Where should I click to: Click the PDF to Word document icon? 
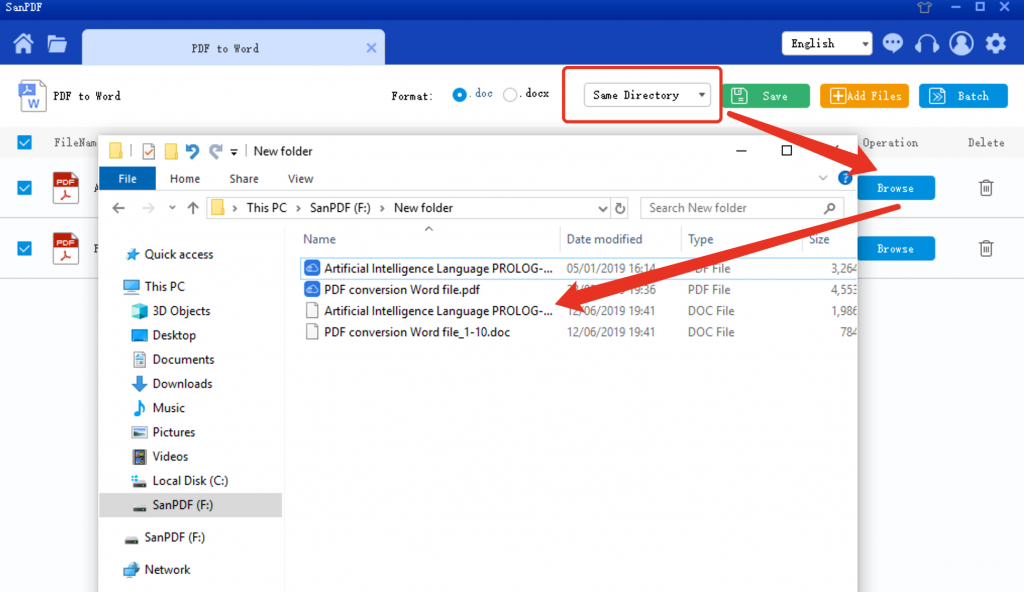(31, 96)
